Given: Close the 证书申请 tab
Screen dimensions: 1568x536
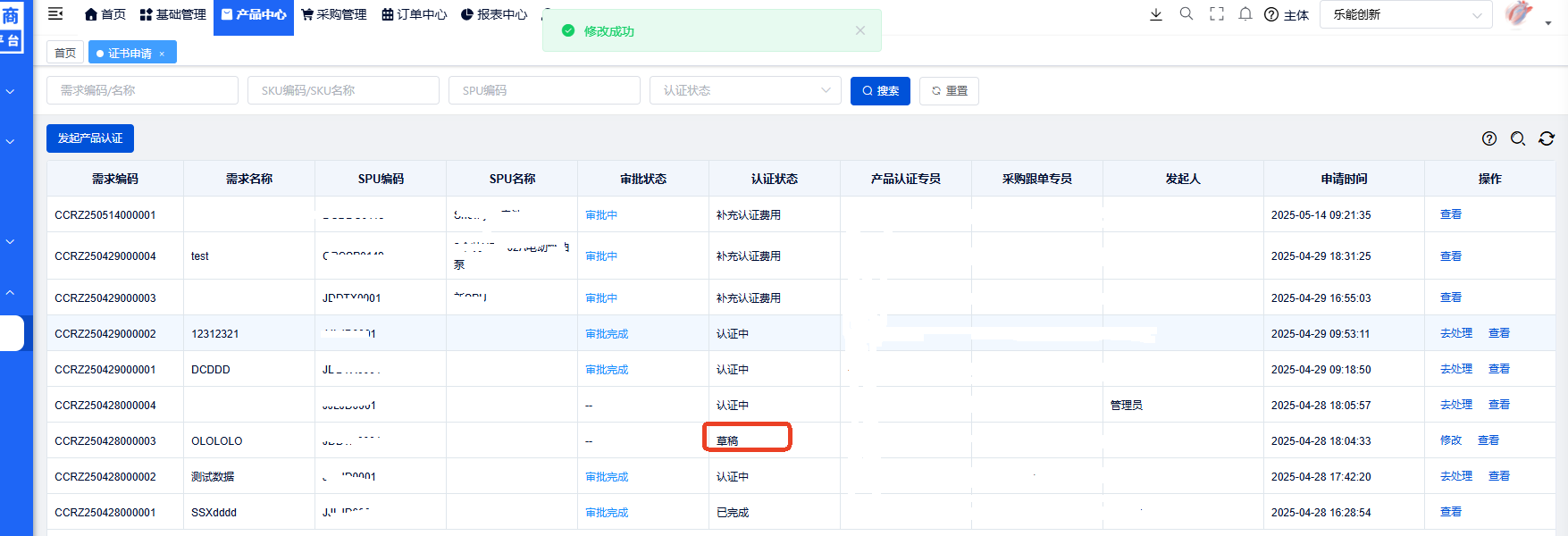Looking at the screenshot, I should (162, 54).
